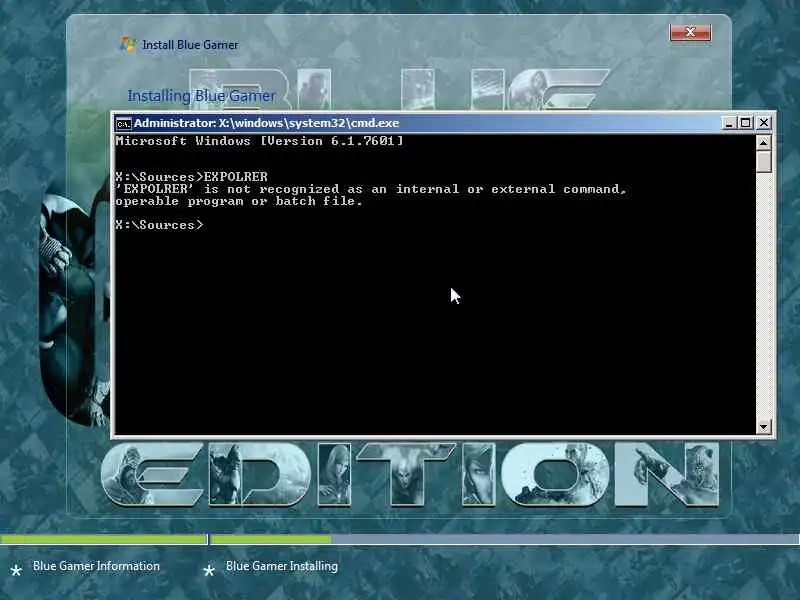Click the last 'X:\Sources>' prompt

point(159,225)
